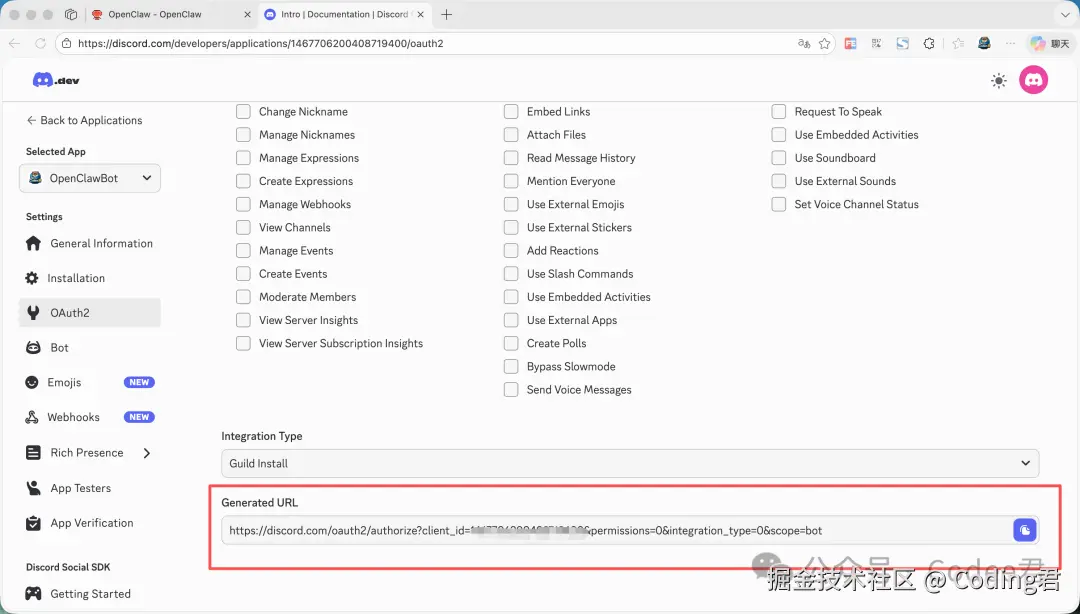Viewport: 1080px width, 614px height.
Task: Check the Create Expressions permission
Action: tap(243, 181)
